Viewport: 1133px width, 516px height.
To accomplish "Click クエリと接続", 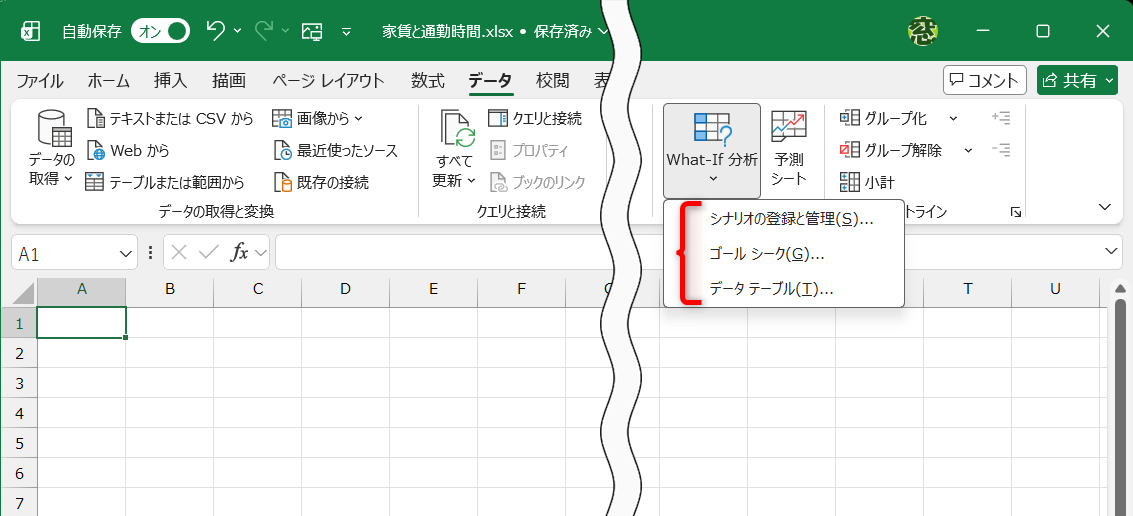I will click(535, 119).
